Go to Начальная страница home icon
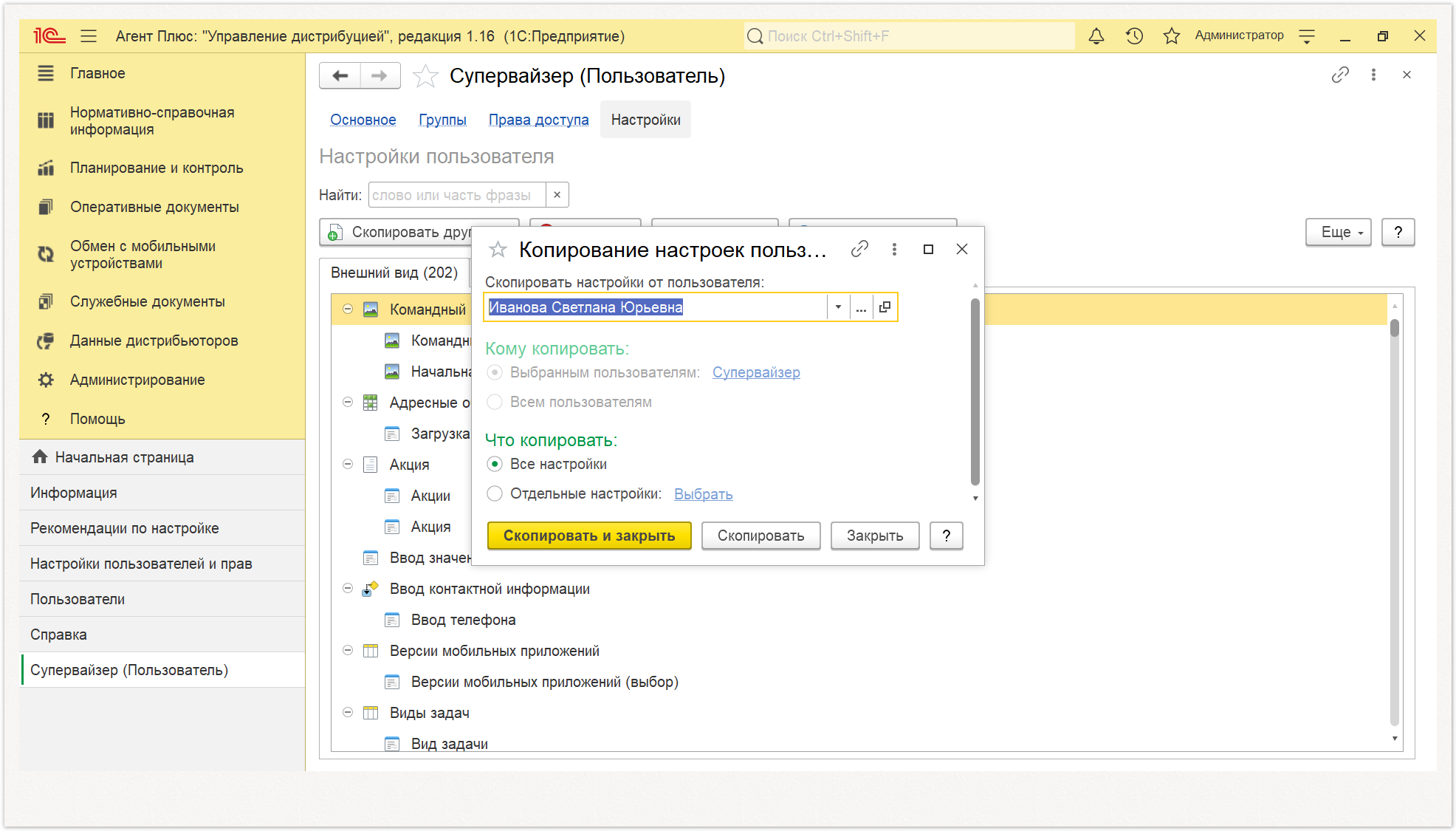1456x831 pixels. coord(40,457)
